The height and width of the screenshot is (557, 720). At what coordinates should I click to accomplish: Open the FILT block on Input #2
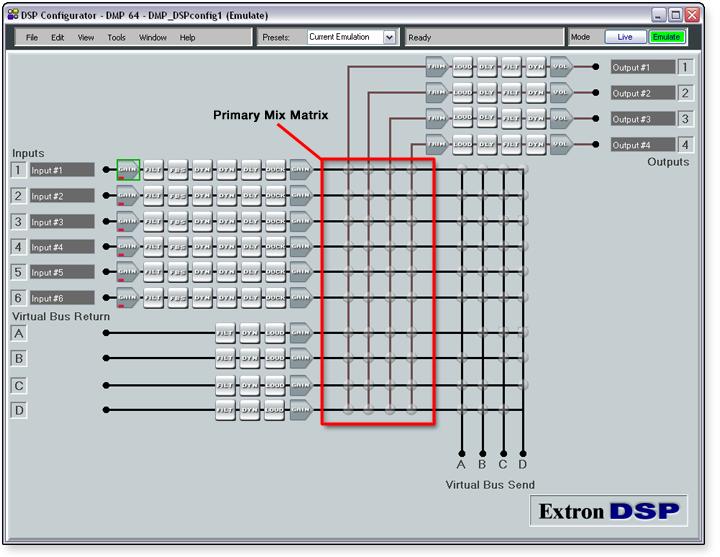[x=153, y=195]
